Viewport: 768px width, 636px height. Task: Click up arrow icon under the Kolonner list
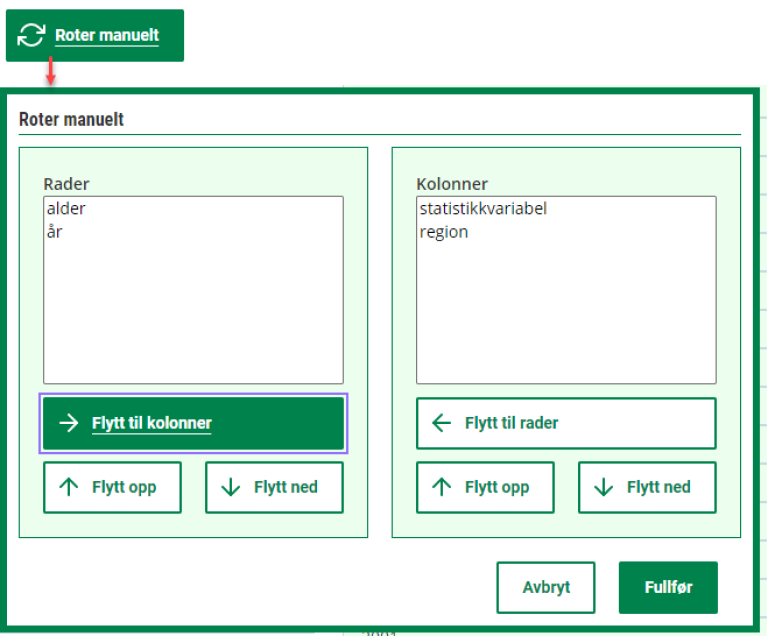pos(441,487)
